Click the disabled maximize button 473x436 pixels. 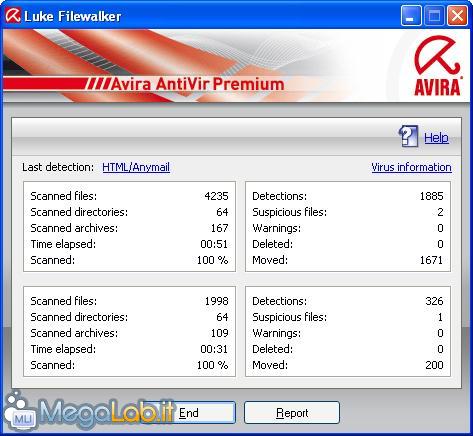[434, 16]
